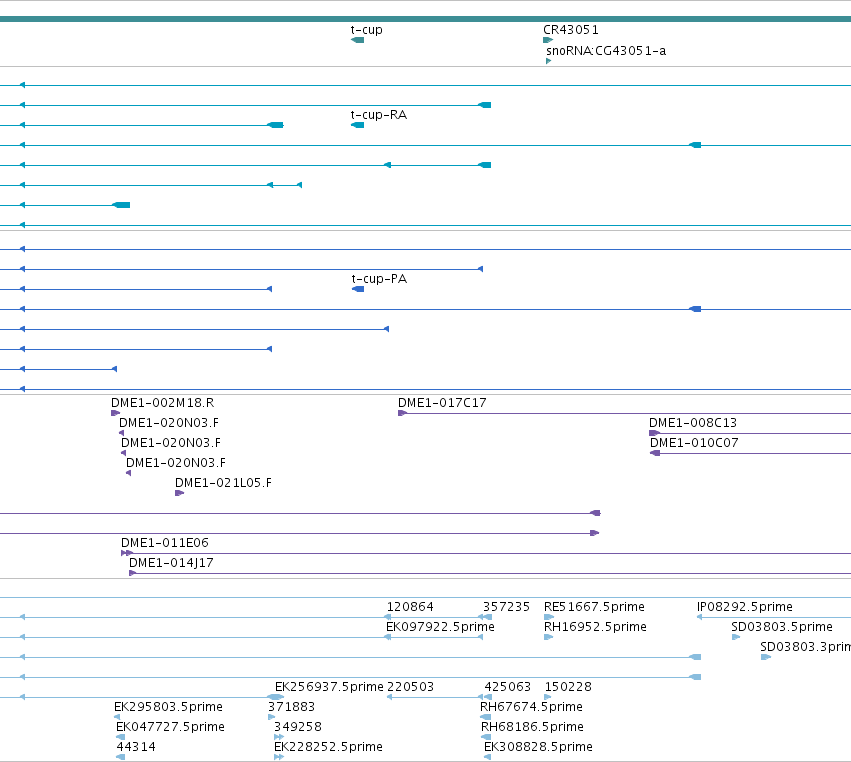The width and height of the screenshot is (851, 762).
Task: Select EST label 371883
Action: tap(291, 707)
